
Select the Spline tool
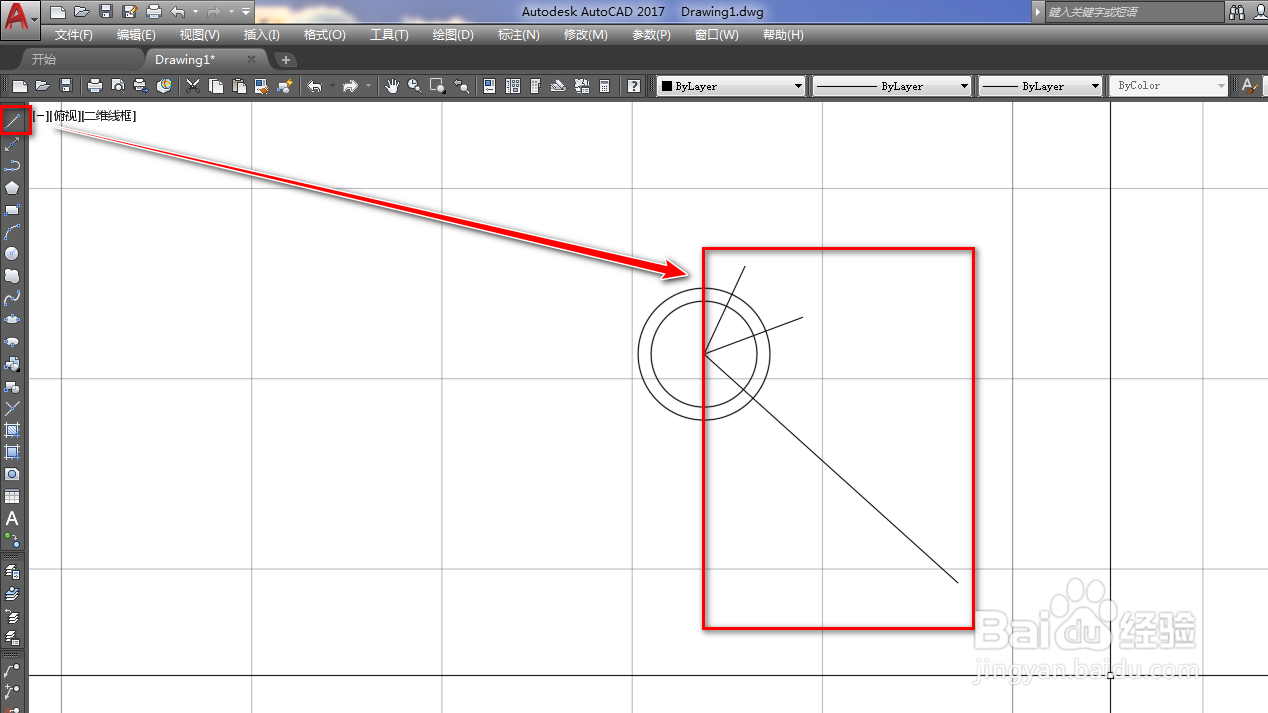coord(13,297)
